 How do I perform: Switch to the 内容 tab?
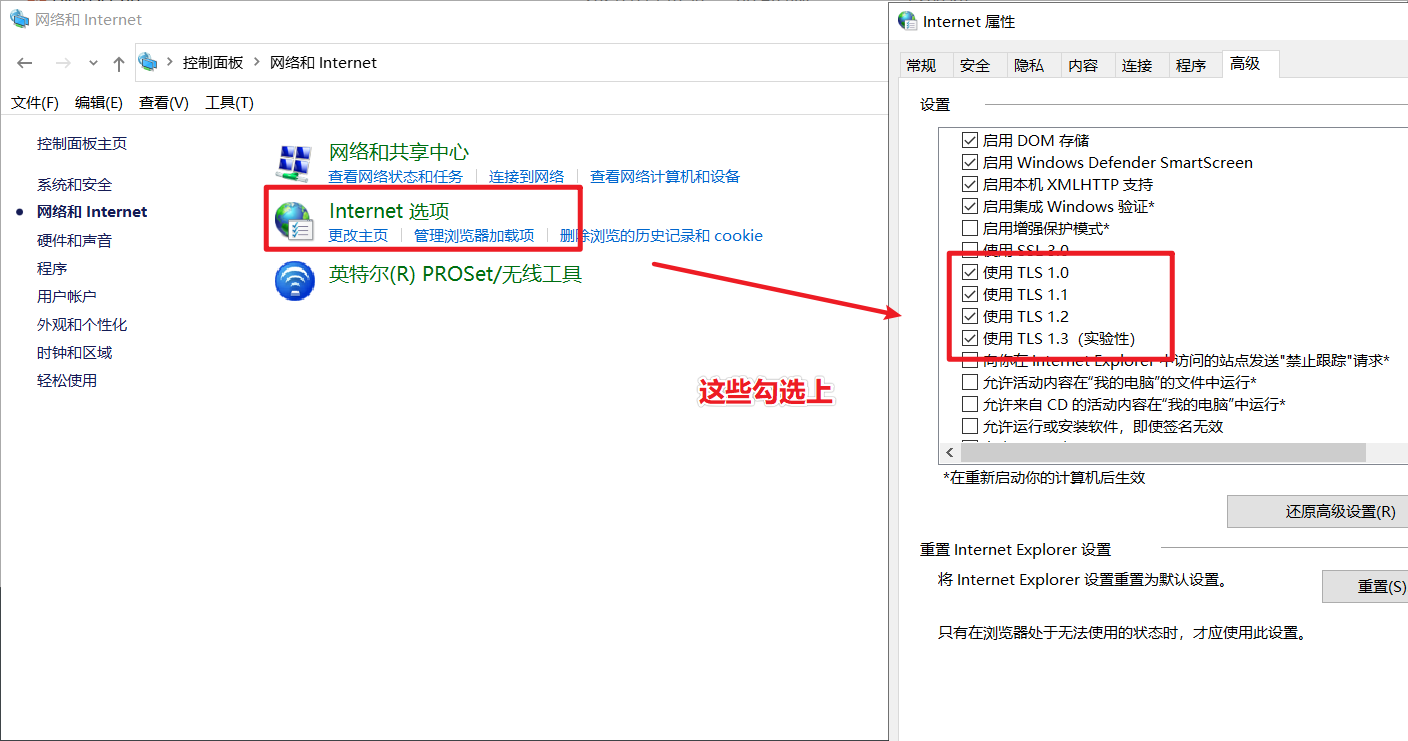pyautogui.click(x=1083, y=65)
